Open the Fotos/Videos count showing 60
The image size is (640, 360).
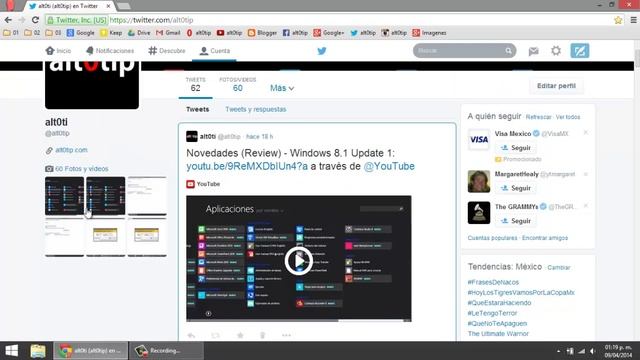[238, 84]
